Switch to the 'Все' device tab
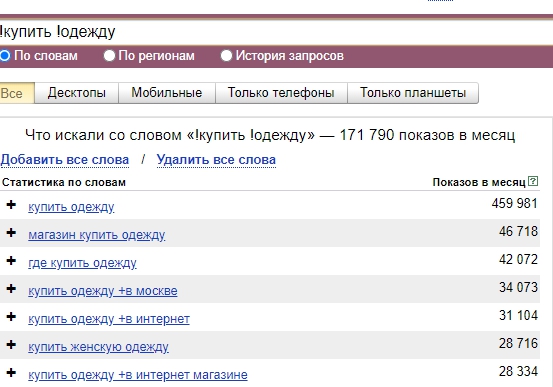 coord(17,93)
